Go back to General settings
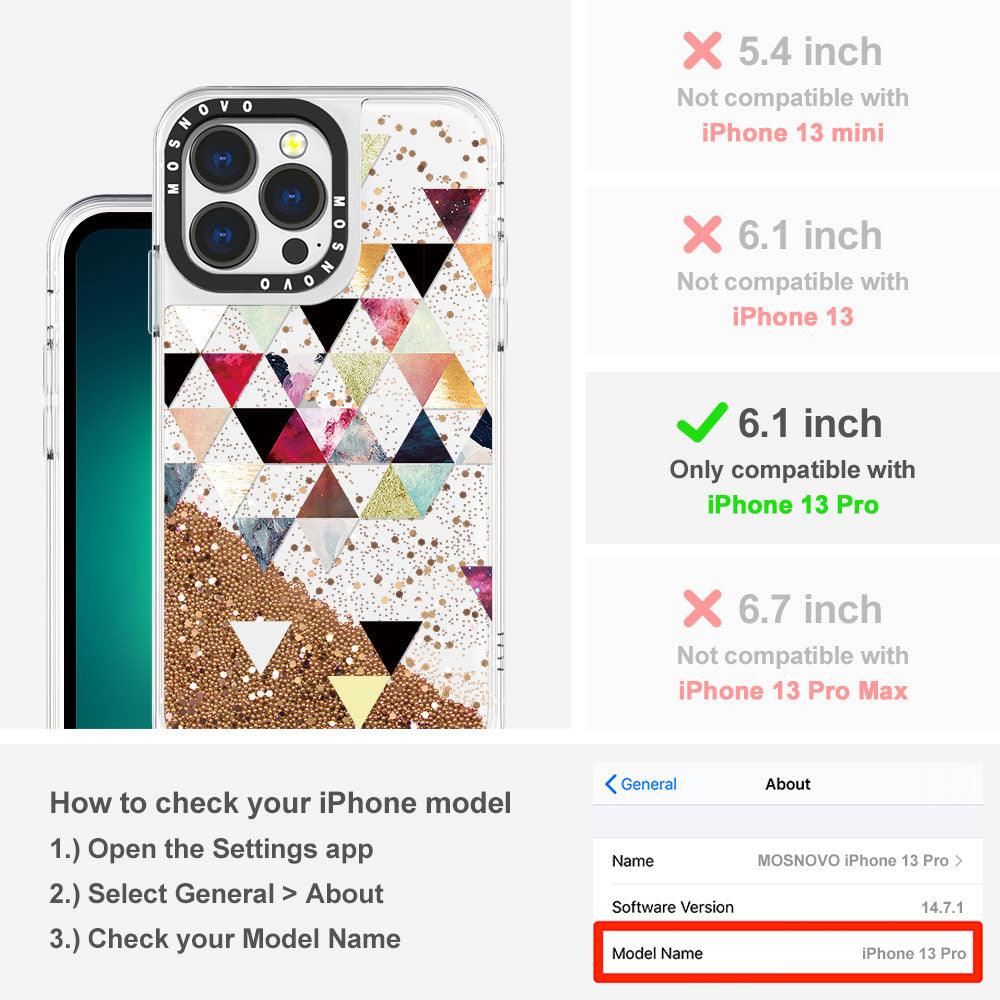 pos(640,784)
